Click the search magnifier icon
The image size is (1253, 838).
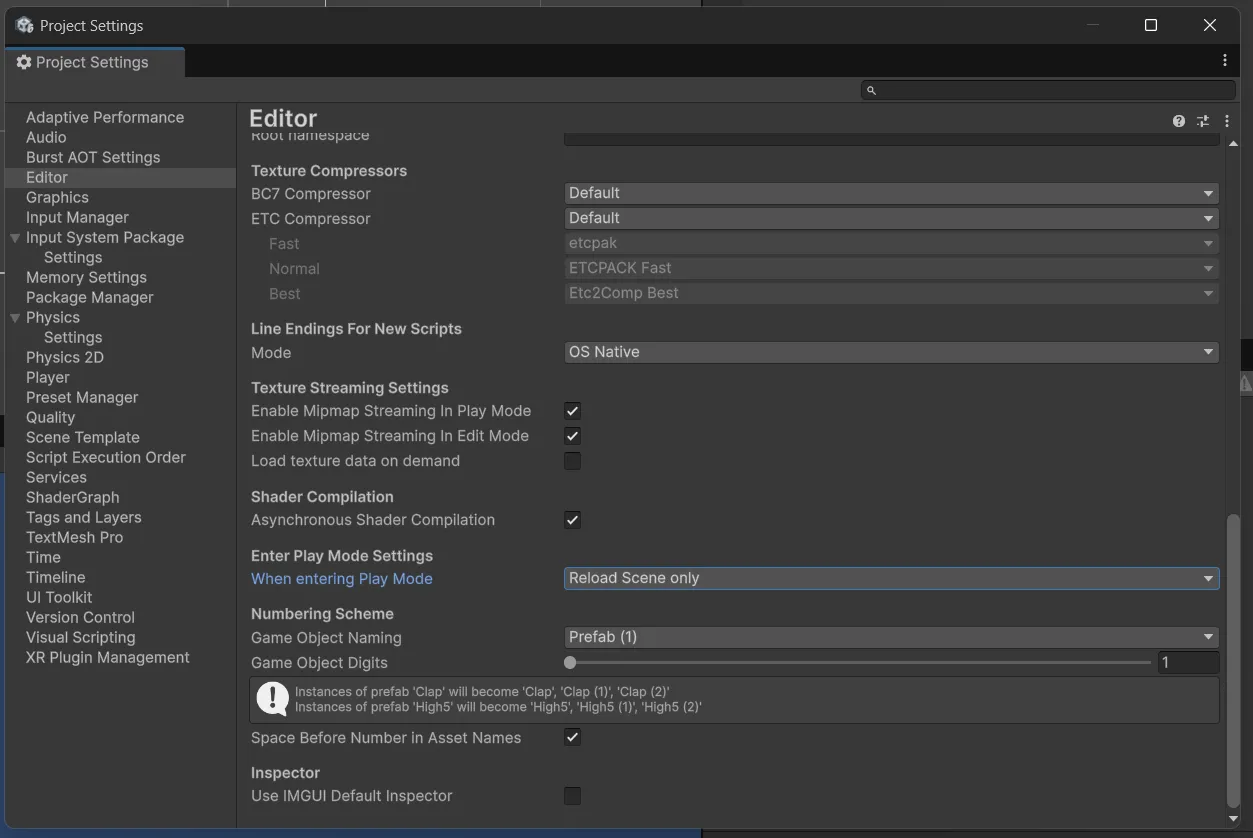click(871, 91)
